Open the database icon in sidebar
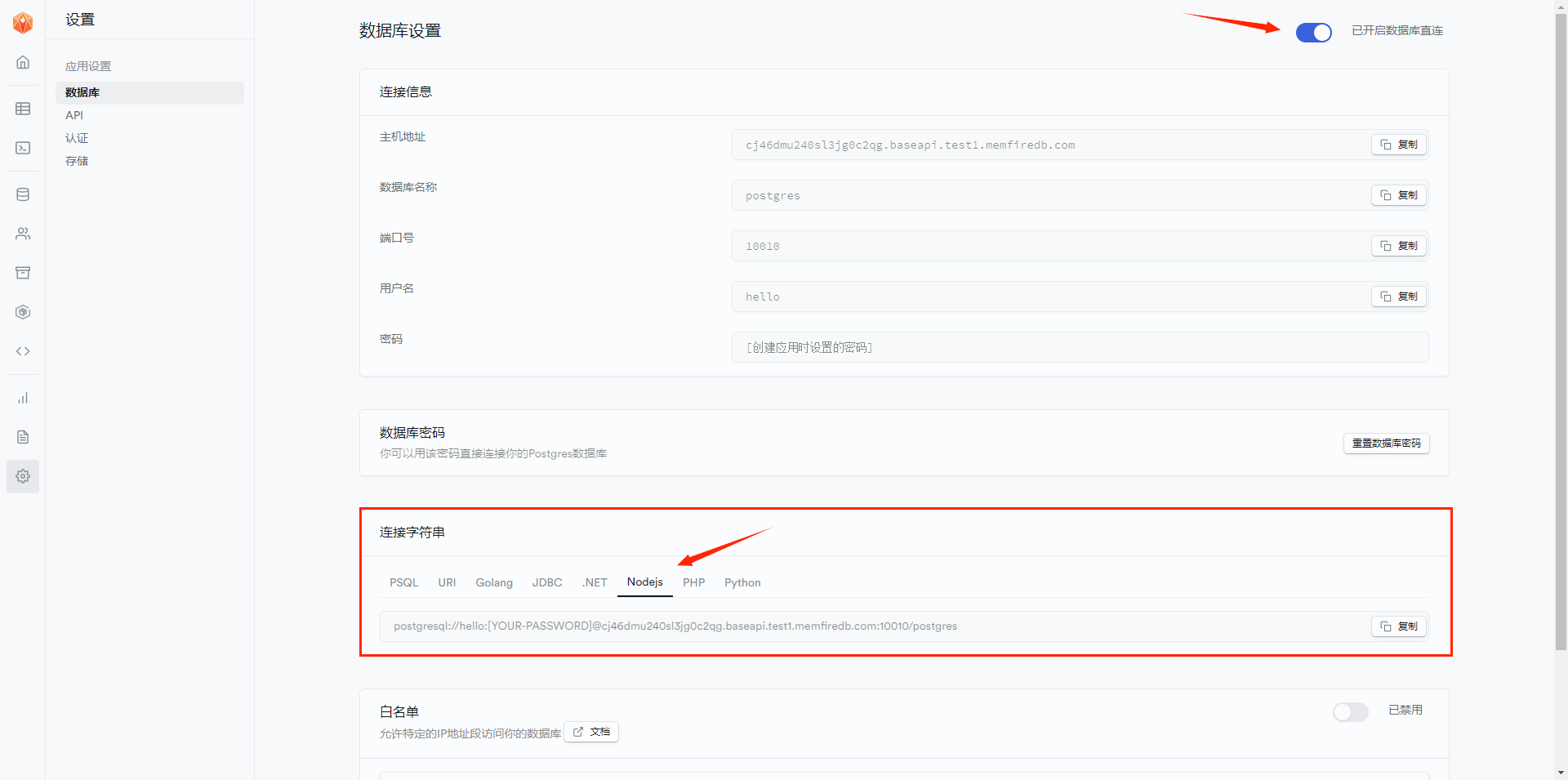 (23, 194)
